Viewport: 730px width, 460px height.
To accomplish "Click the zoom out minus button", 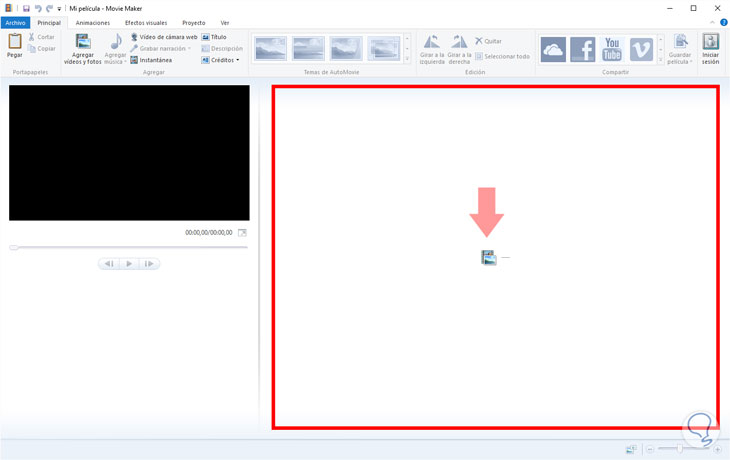I will pos(650,449).
